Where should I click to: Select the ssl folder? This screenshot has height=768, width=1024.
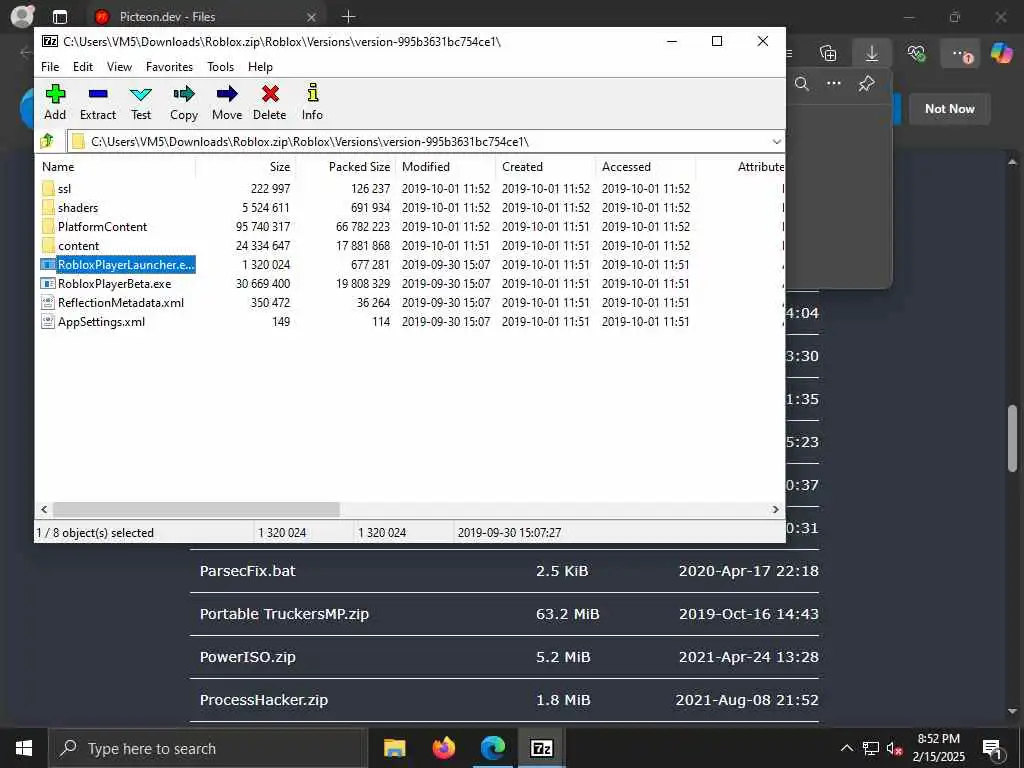pos(64,189)
